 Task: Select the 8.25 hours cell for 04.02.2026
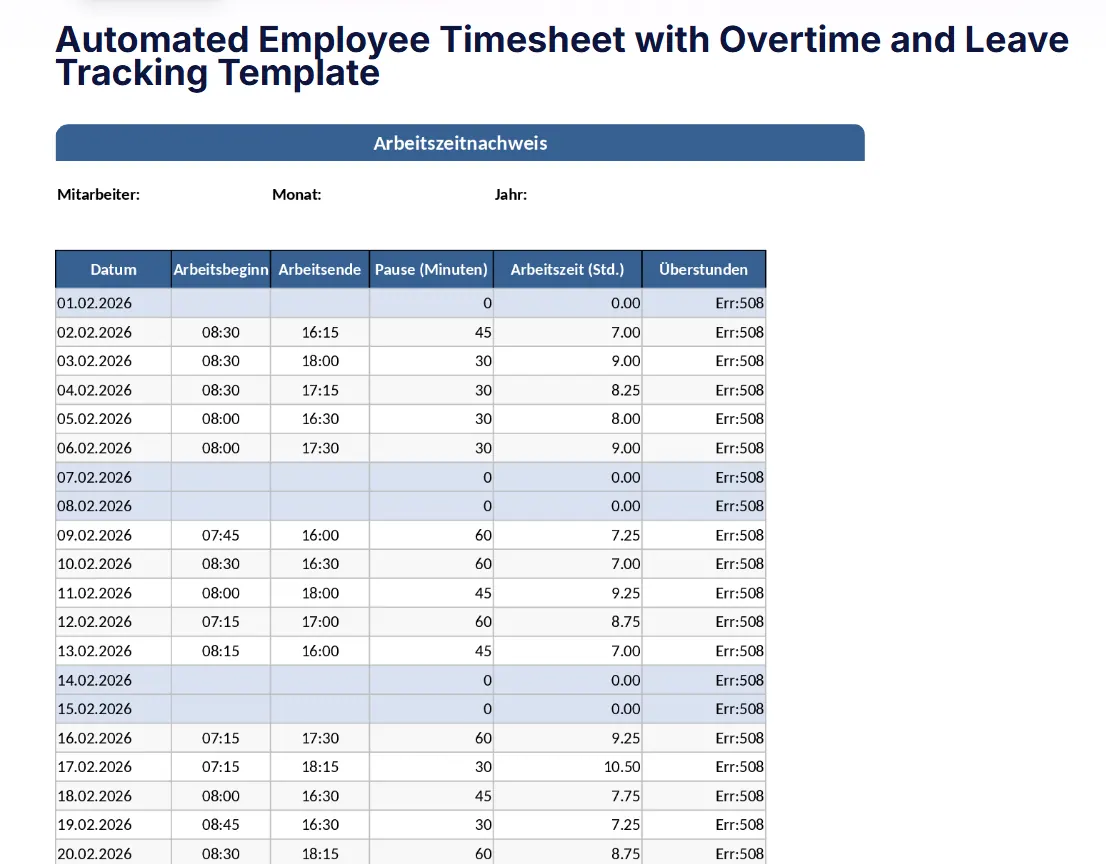click(x=568, y=390)
